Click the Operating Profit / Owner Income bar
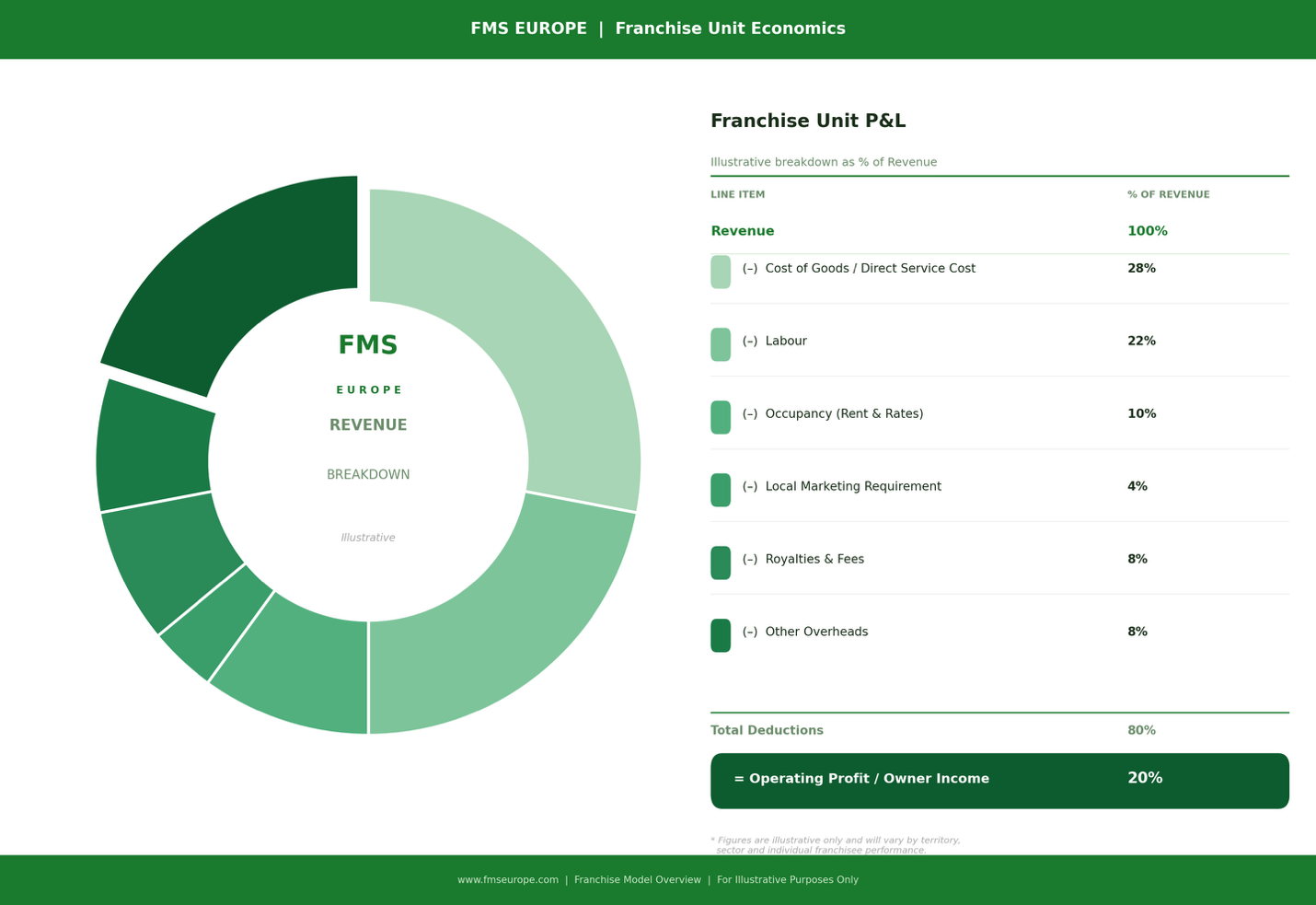 [x=999, y=780]
